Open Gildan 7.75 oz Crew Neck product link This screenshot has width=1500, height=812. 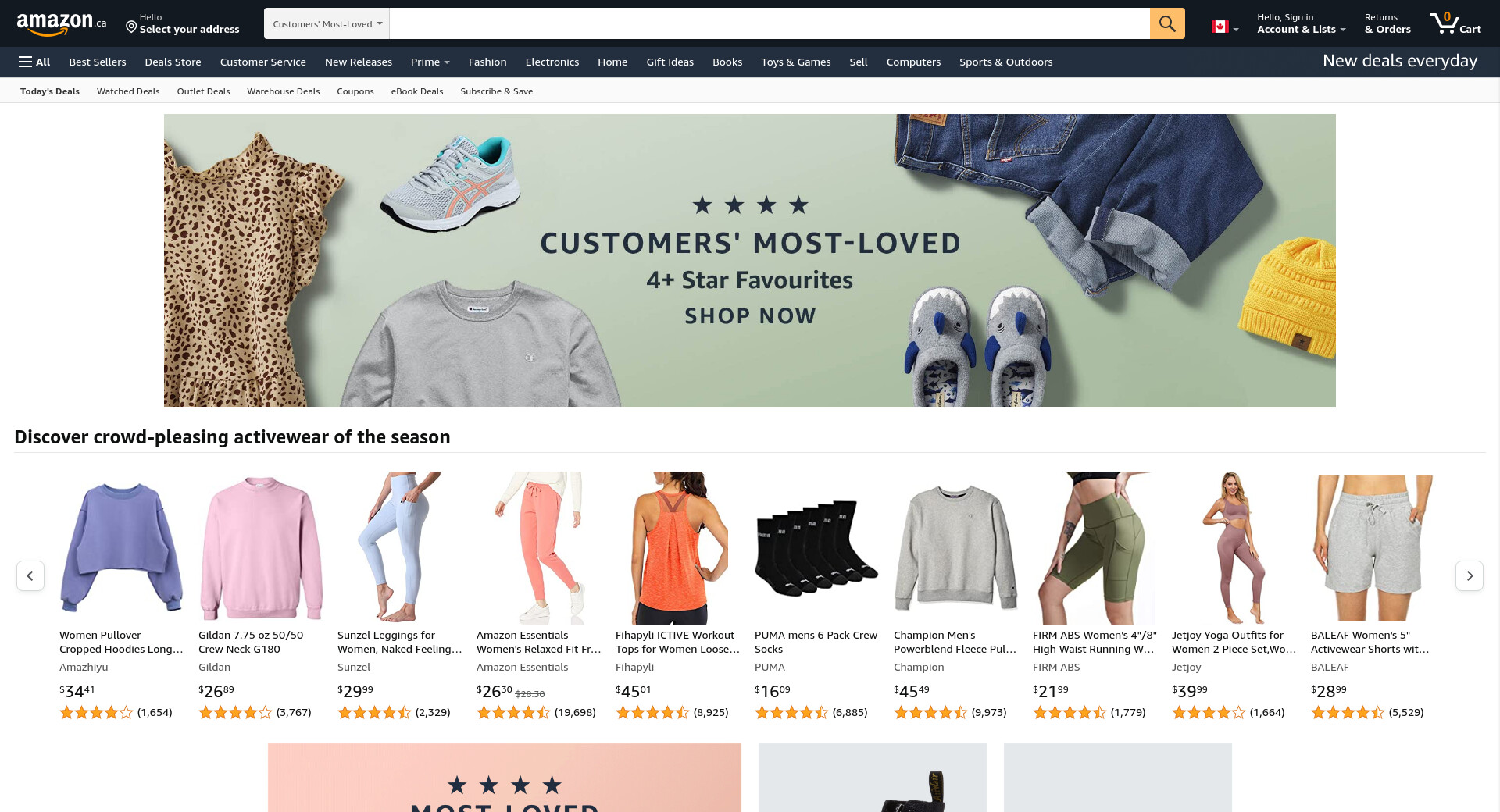point(251,642)
